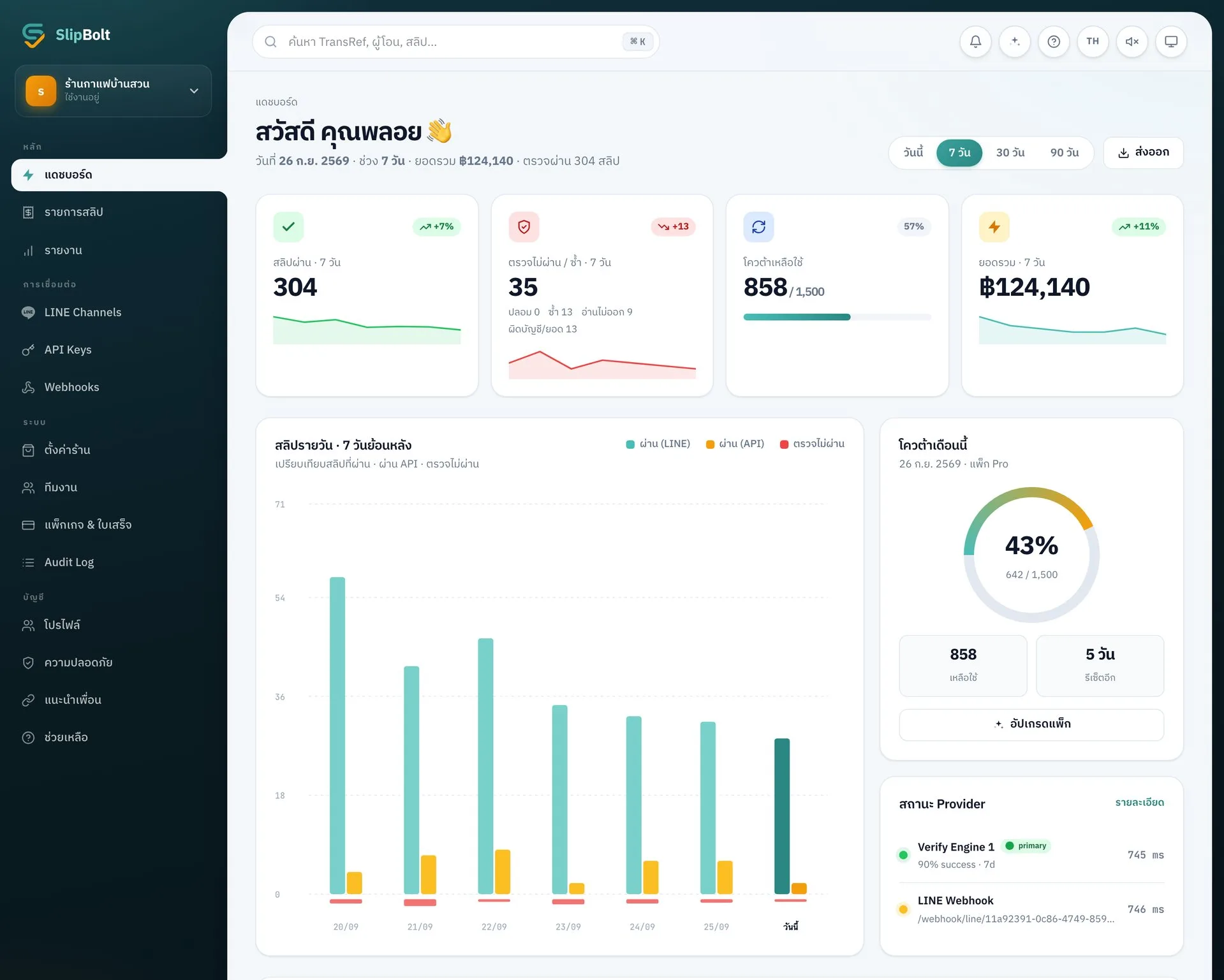This screenshot has width=1224, height=980.
Task: Open the แดชบอร์ด sidebar item
Action: coord(119,175)
